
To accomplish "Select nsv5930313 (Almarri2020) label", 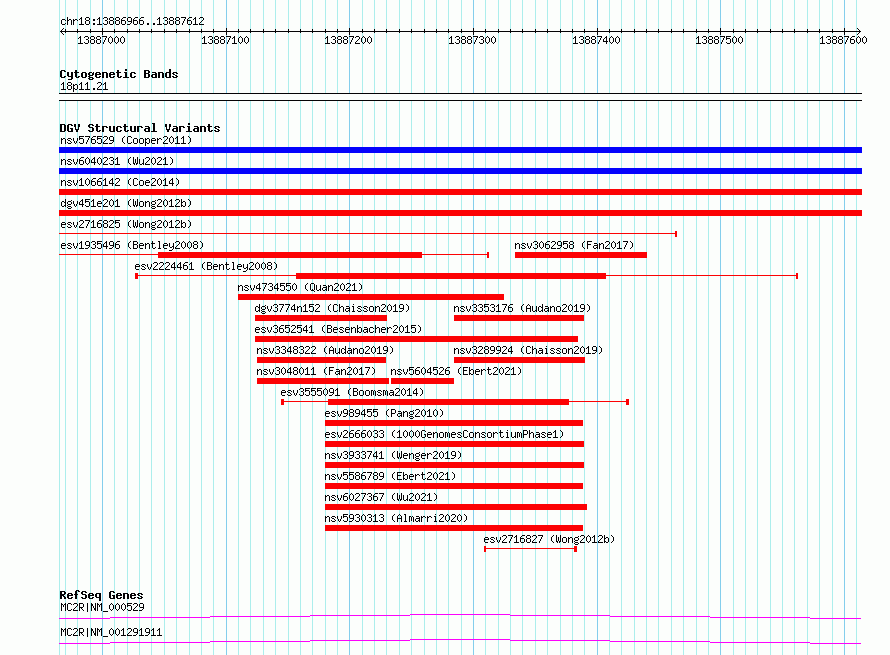I will click(396, 518).
